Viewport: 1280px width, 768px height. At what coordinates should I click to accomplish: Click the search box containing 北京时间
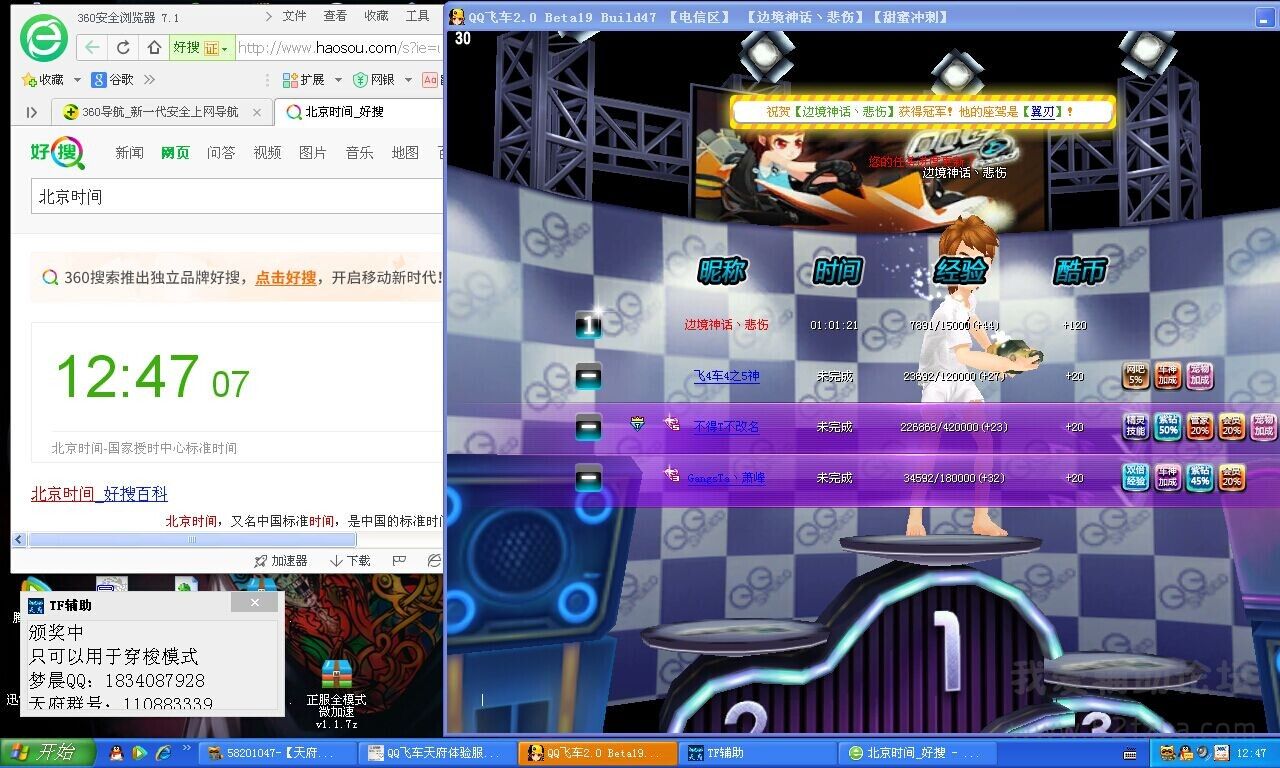coord(236,197)
